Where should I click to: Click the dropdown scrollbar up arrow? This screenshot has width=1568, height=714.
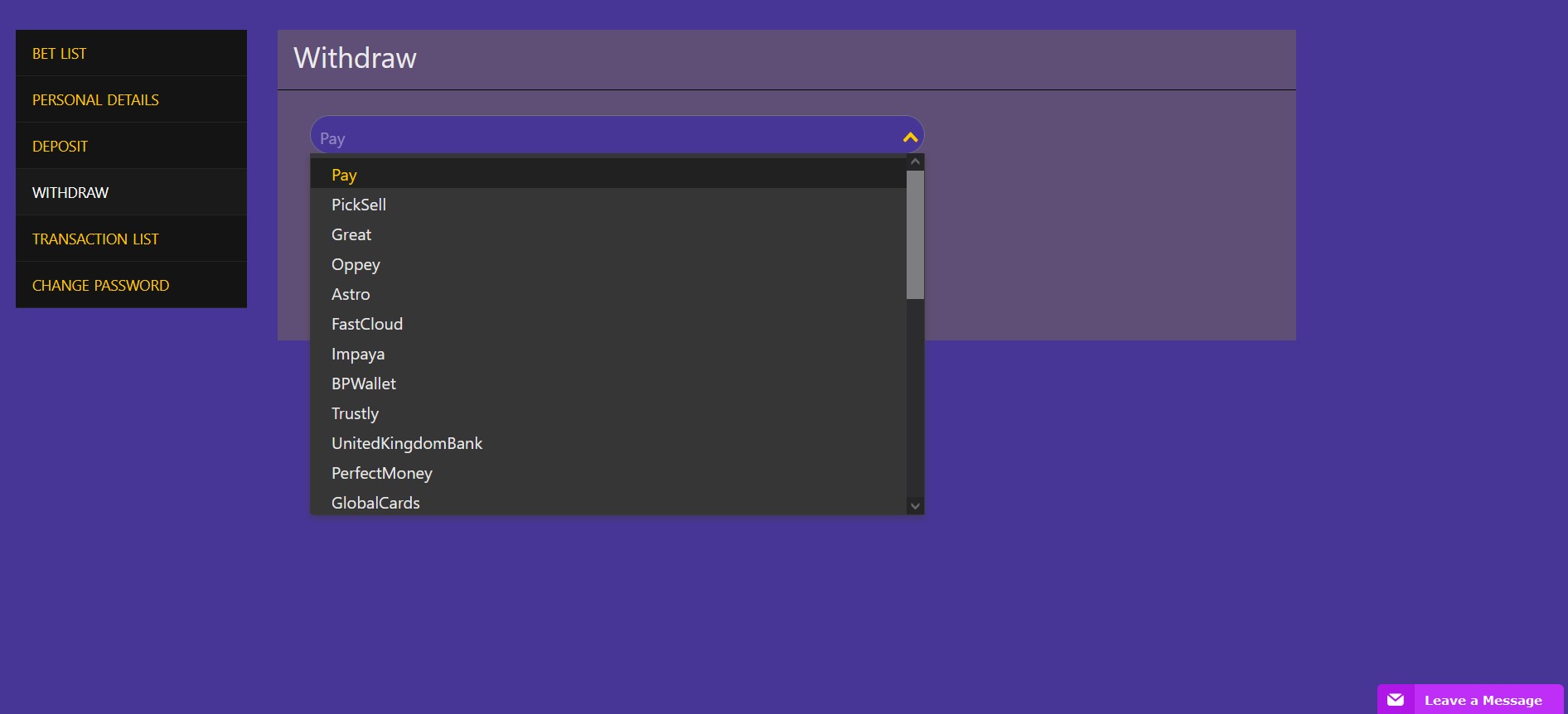[915, 162]
